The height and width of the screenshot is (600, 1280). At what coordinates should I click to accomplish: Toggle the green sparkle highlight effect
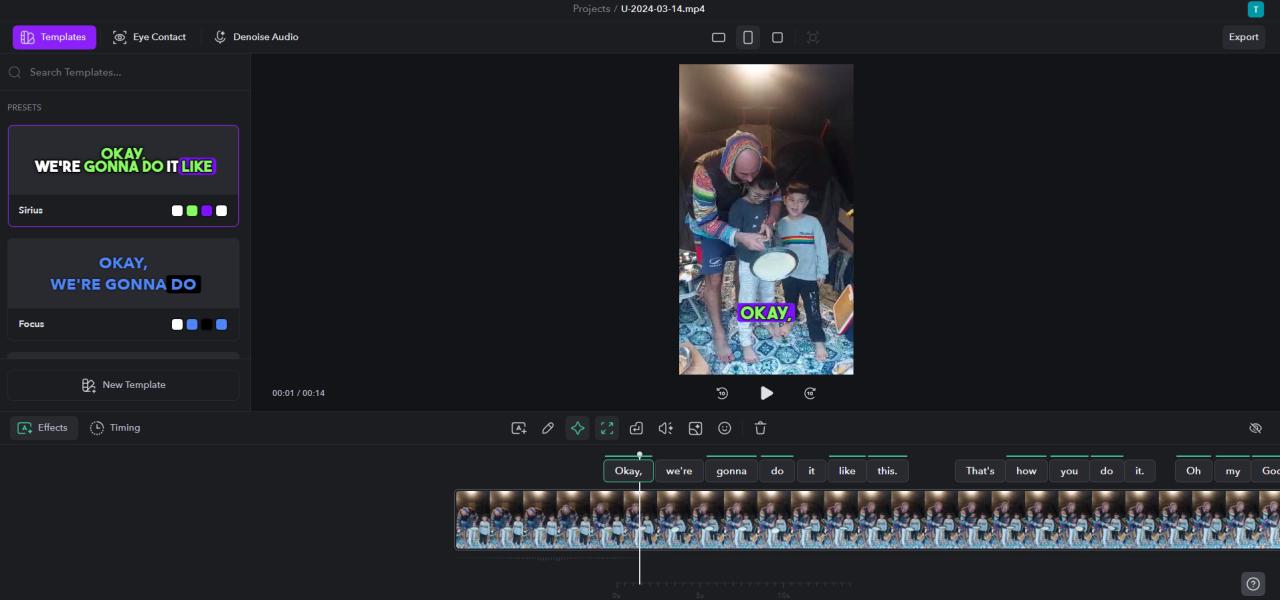coord(577,428)
